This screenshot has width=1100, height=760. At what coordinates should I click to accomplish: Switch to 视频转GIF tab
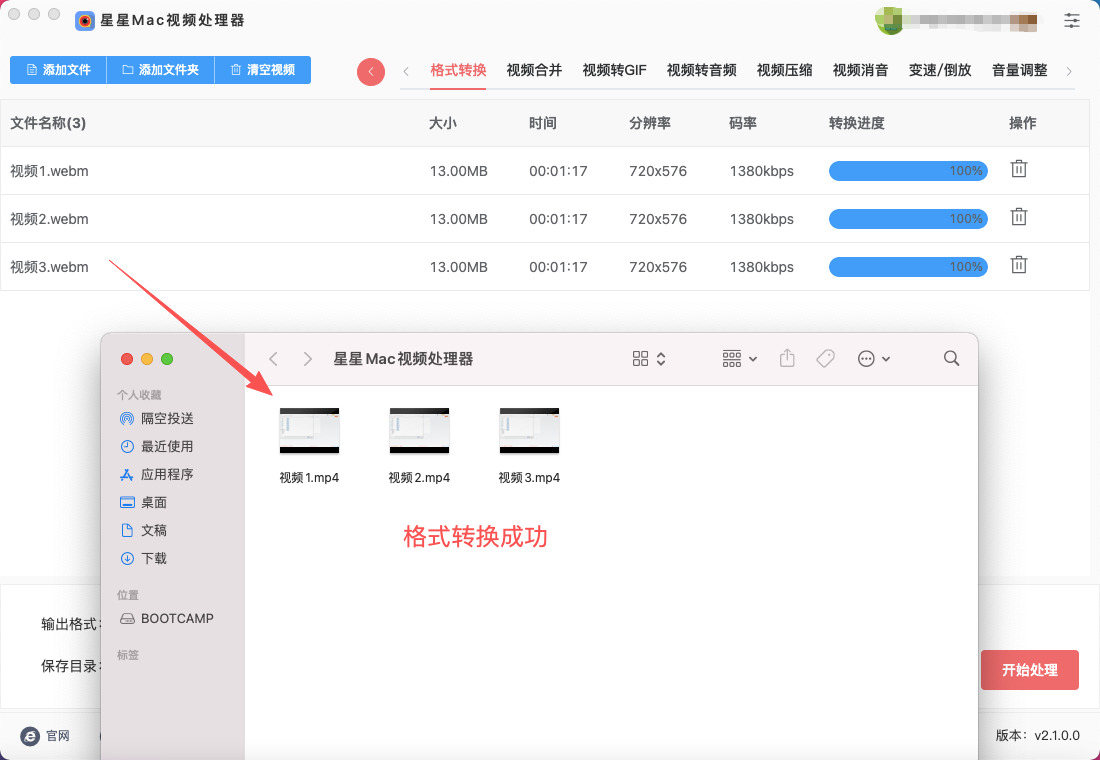(x=615, y=70)
